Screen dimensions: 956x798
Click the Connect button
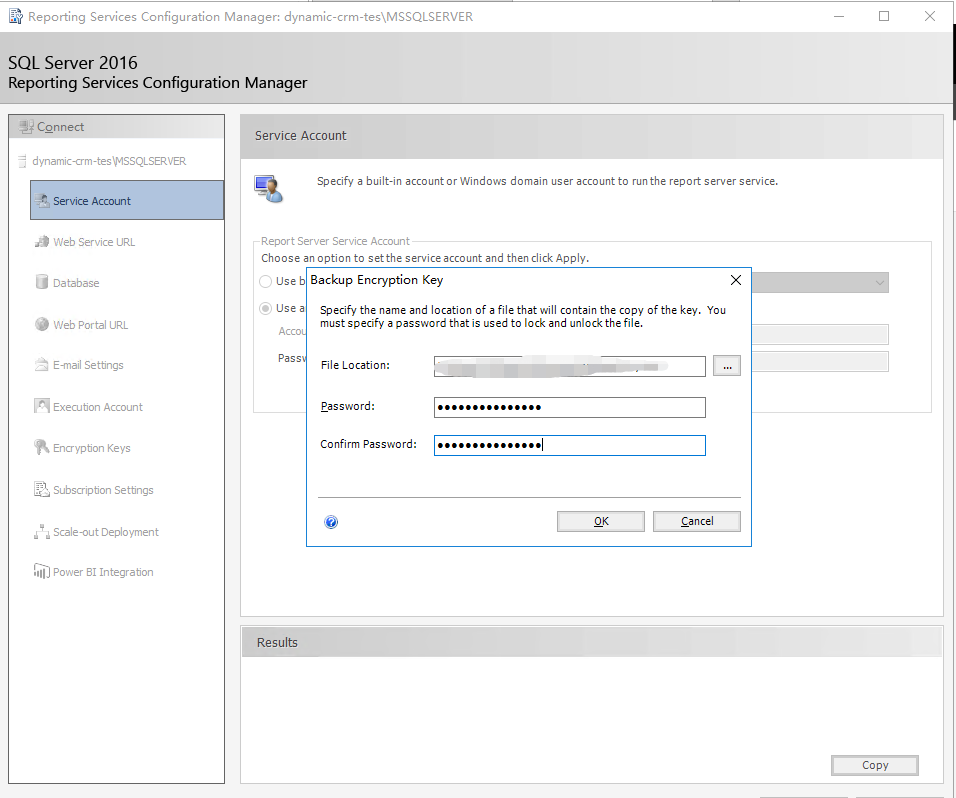[x=116, y=127]
